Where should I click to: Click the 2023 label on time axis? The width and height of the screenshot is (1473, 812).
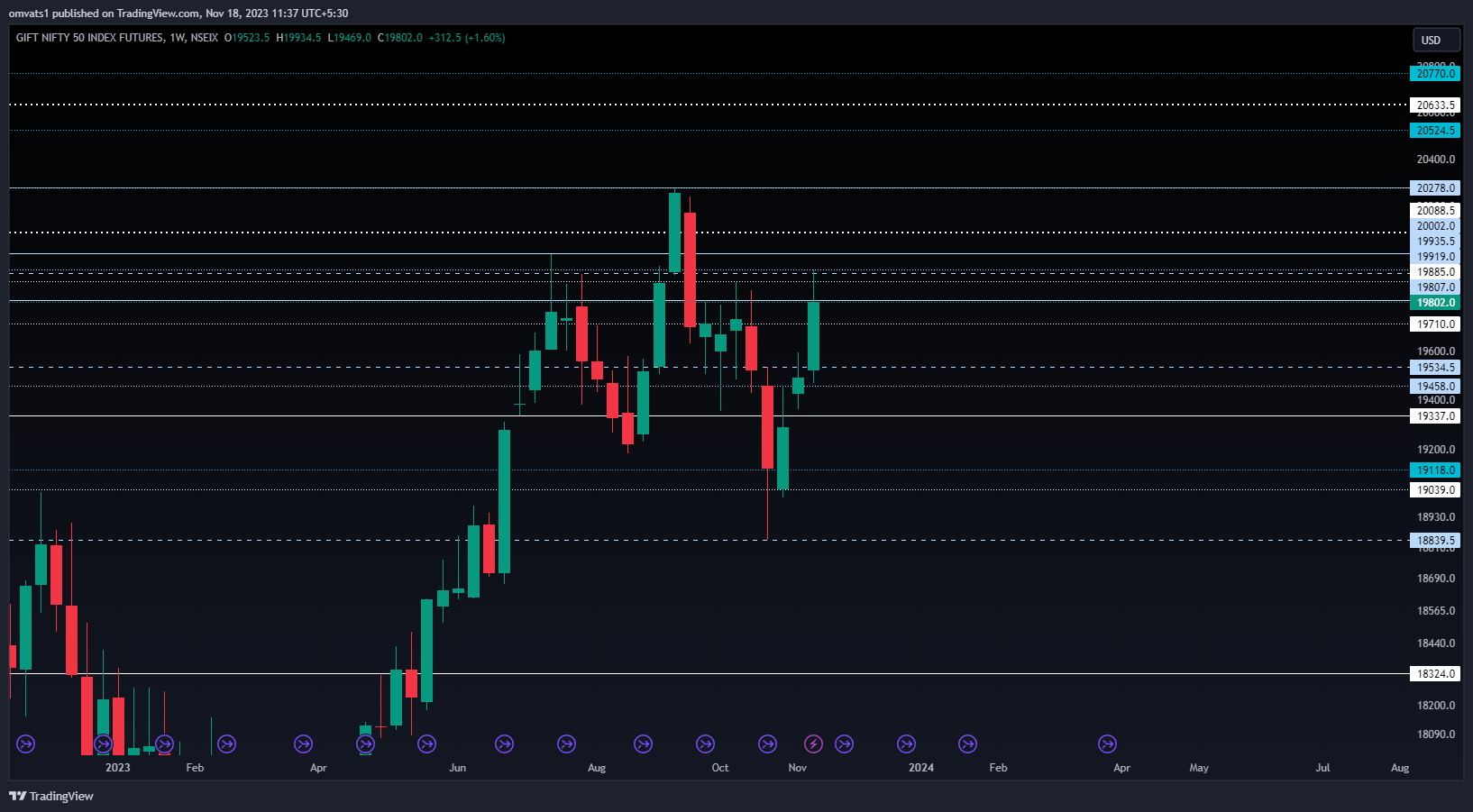tap(117, 768)
